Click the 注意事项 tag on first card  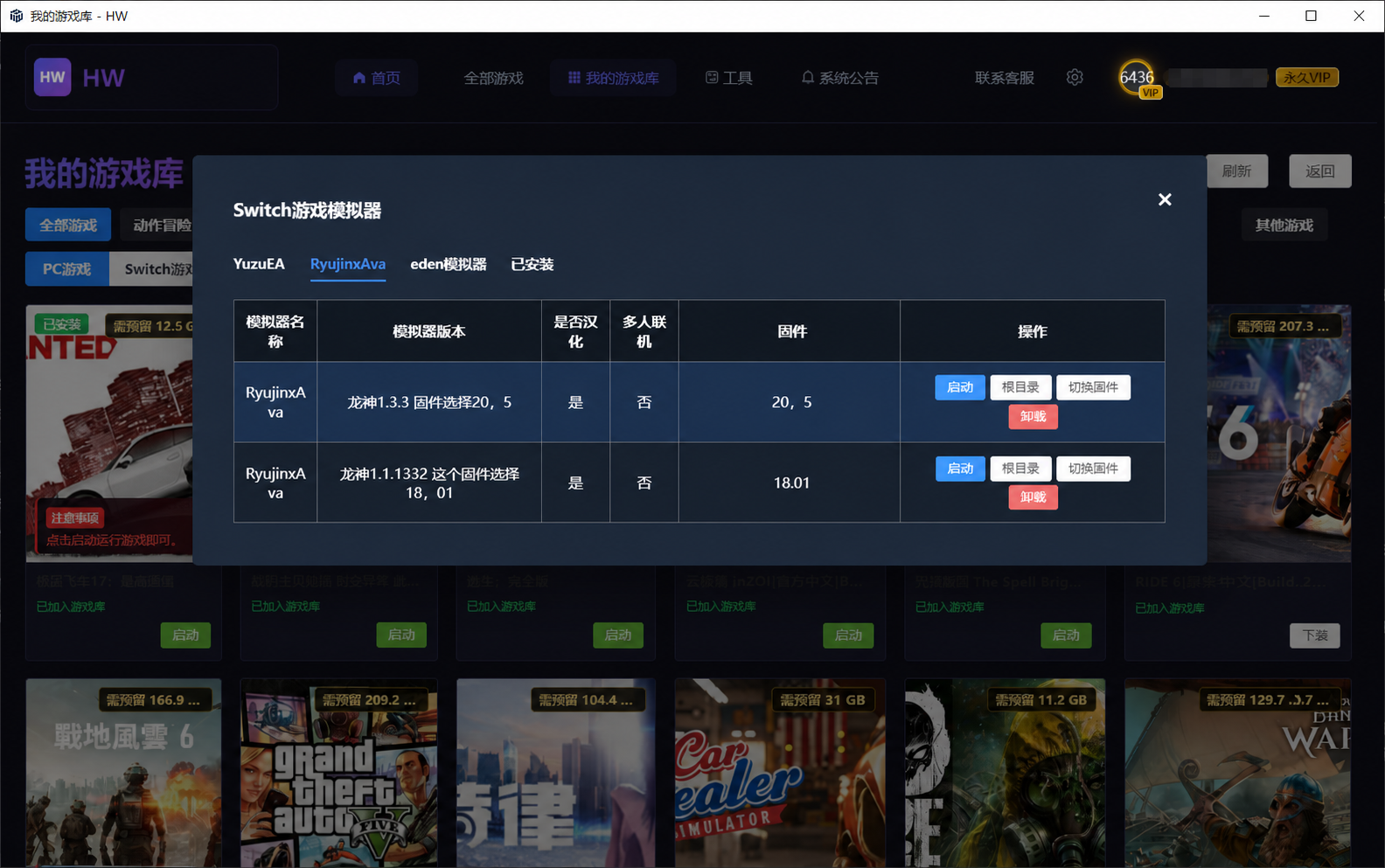coord(75,517)
